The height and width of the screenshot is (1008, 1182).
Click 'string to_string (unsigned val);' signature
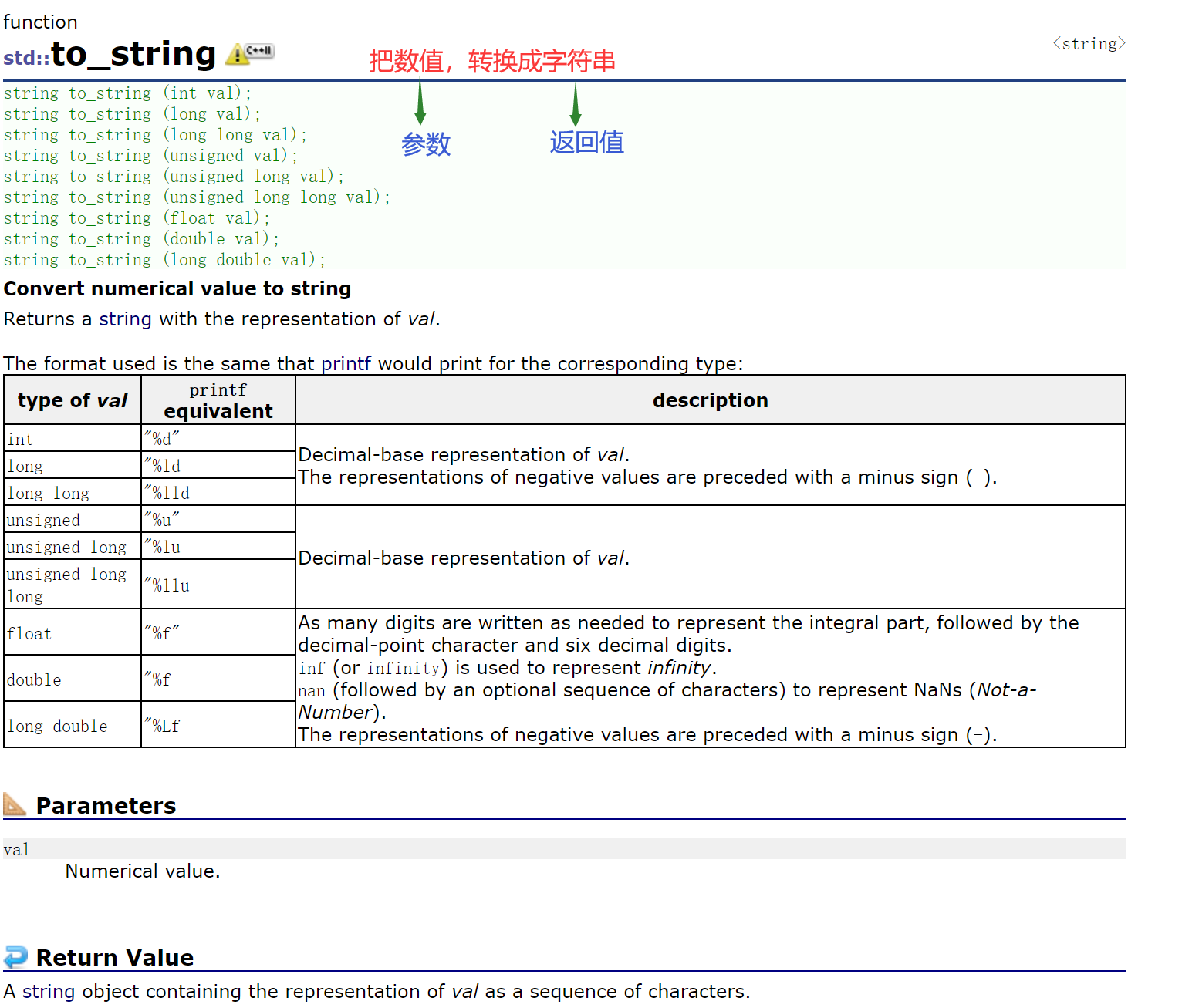150,156
